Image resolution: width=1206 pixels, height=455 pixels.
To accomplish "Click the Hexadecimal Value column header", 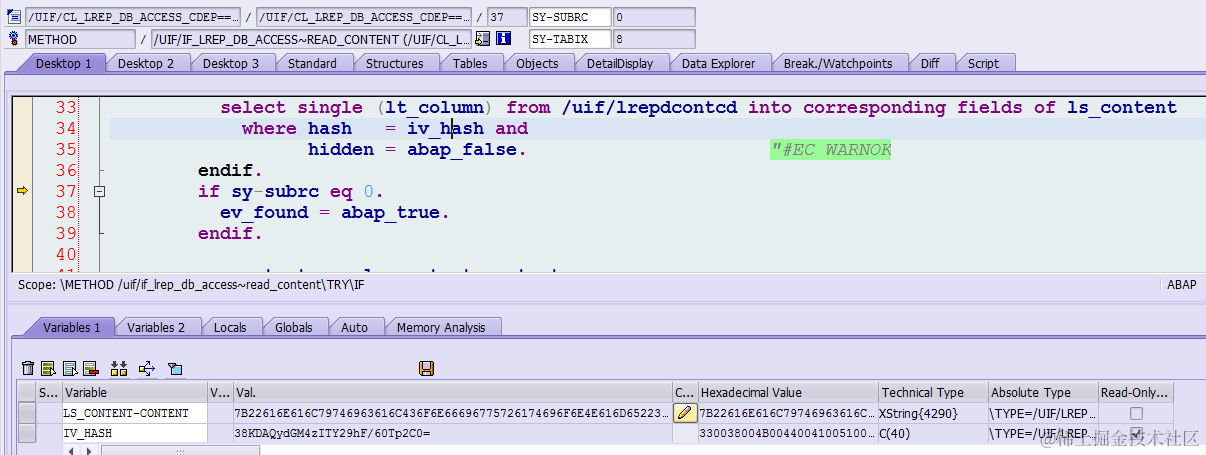I will point(787,392).
